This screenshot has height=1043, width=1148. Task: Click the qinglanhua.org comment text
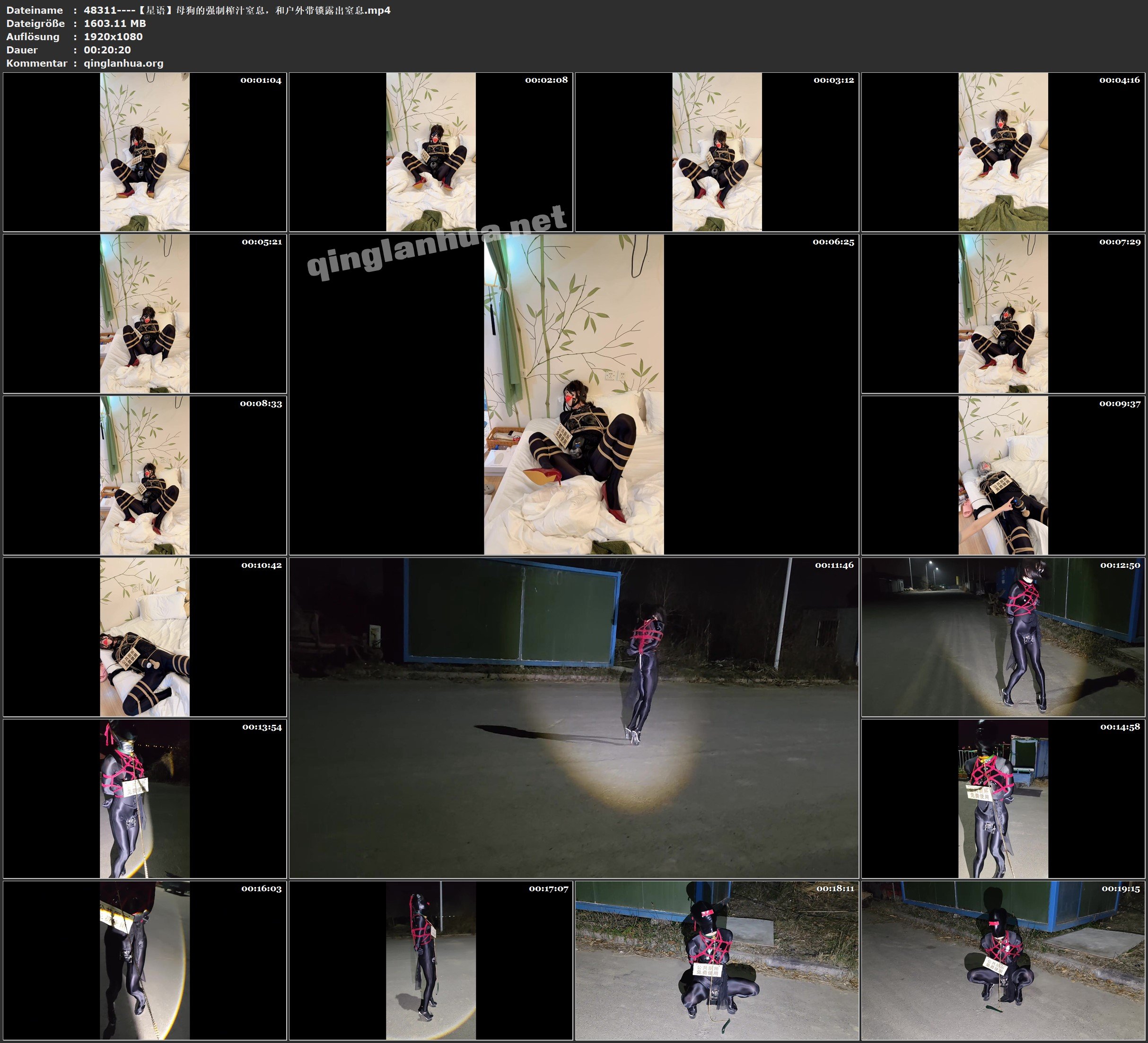123,63
